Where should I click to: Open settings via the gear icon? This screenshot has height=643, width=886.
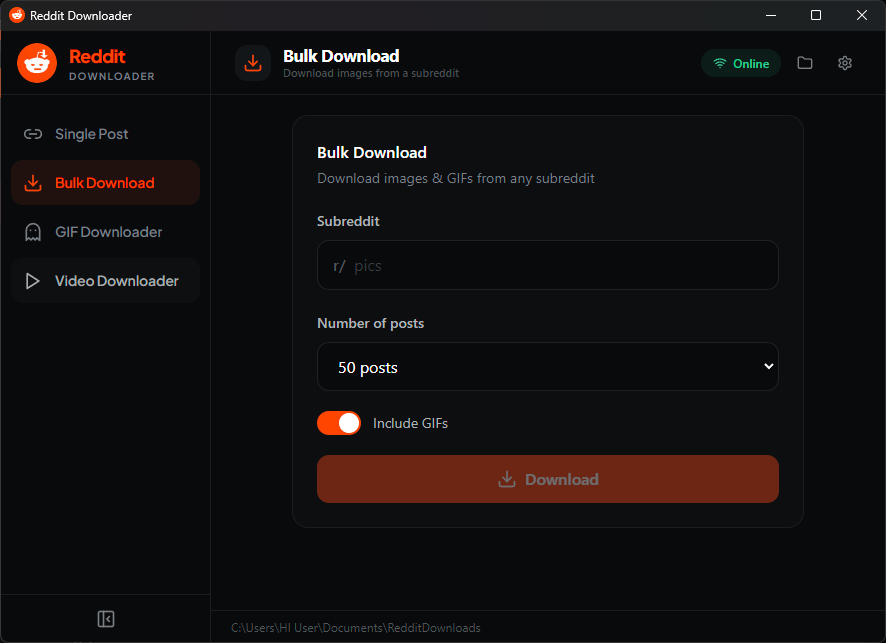click(x=844, y=63)
